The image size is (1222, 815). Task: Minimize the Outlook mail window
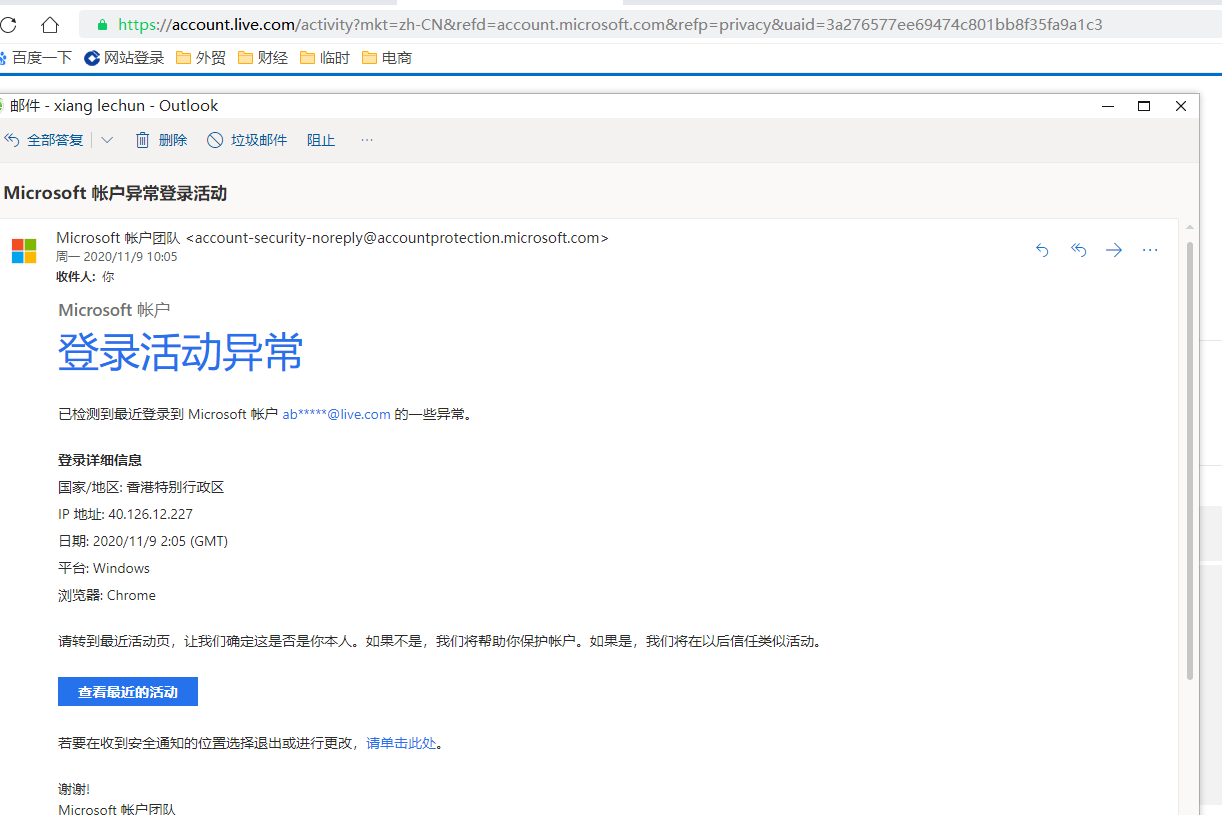click(1107, 106)
